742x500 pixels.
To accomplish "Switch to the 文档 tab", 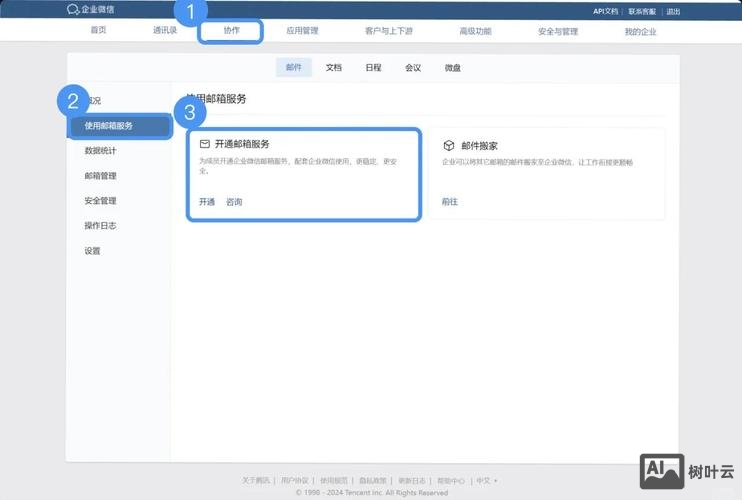I will (x=334, y=68).
